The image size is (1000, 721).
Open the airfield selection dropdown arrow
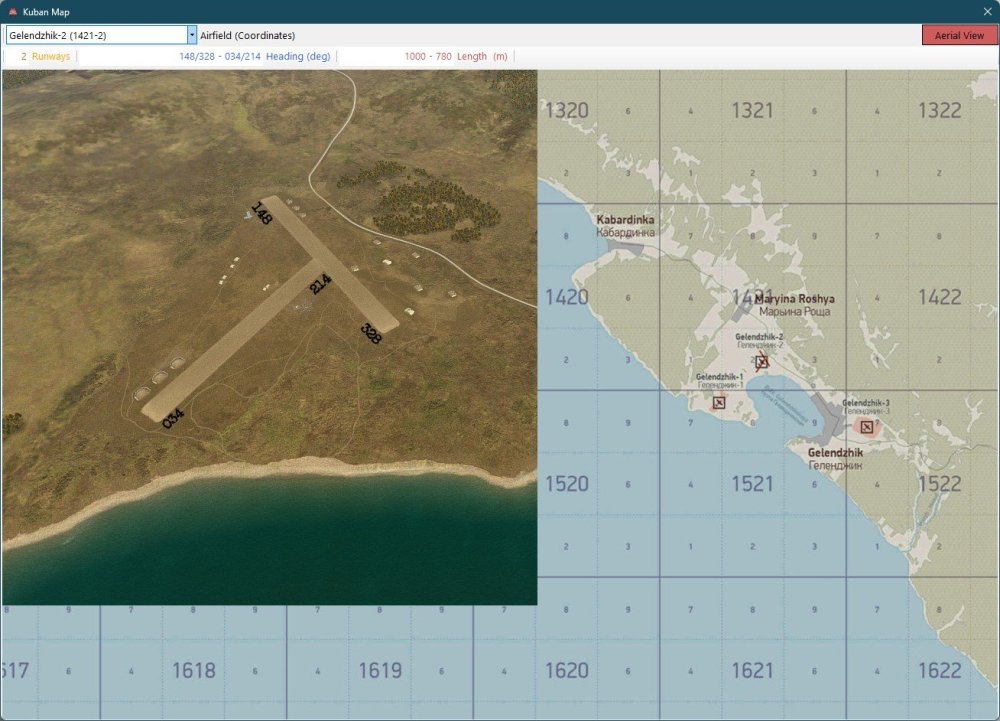coord(192,35)
